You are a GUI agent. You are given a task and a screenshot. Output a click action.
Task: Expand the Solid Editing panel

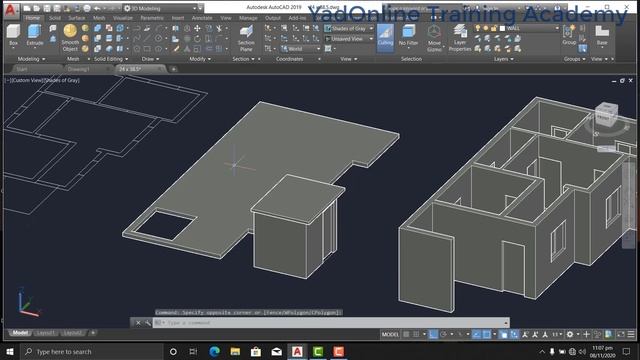tap(111, 59)
